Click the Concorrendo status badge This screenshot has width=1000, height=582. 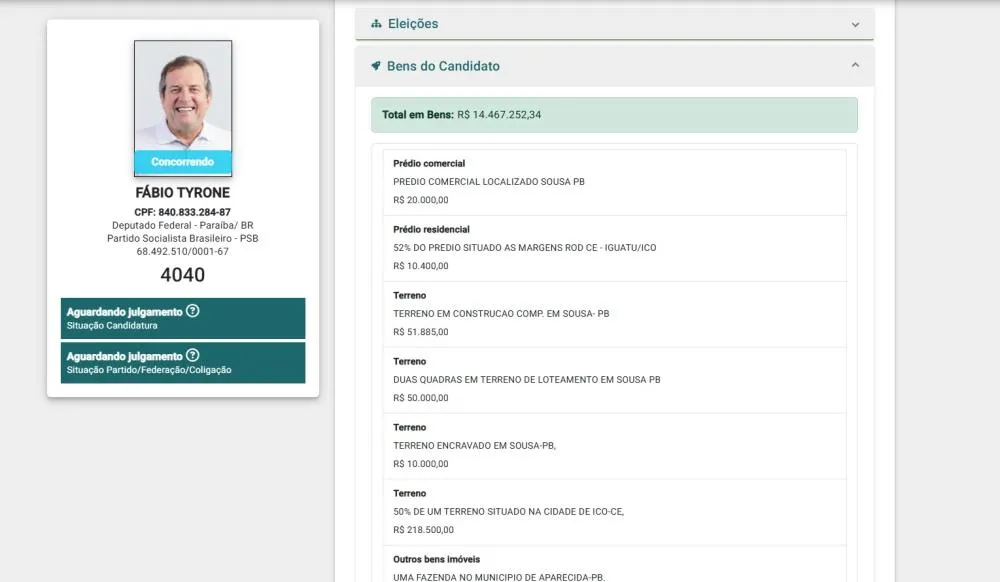click(x=183, y=162)
